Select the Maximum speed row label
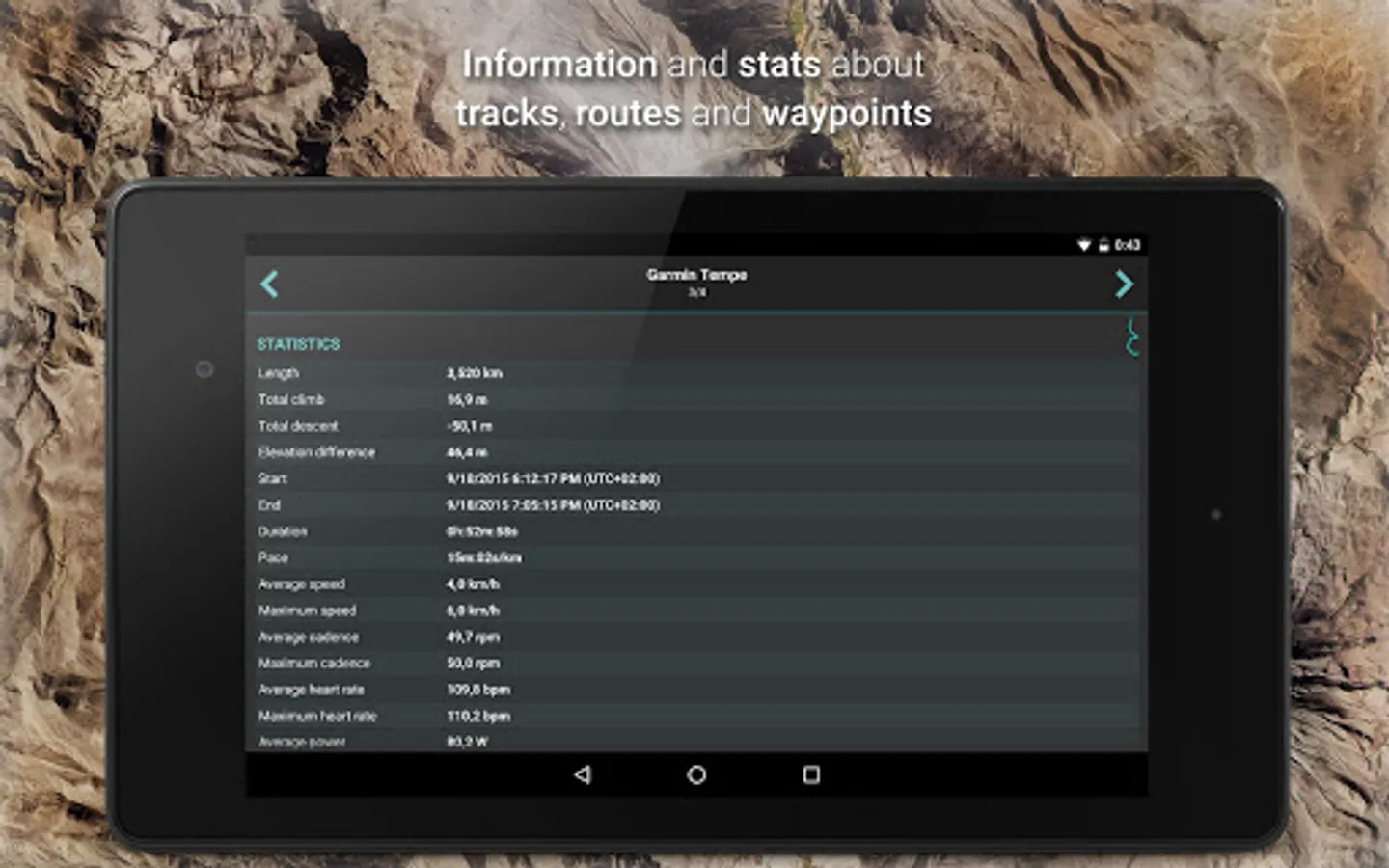 [x=307, y=610]
